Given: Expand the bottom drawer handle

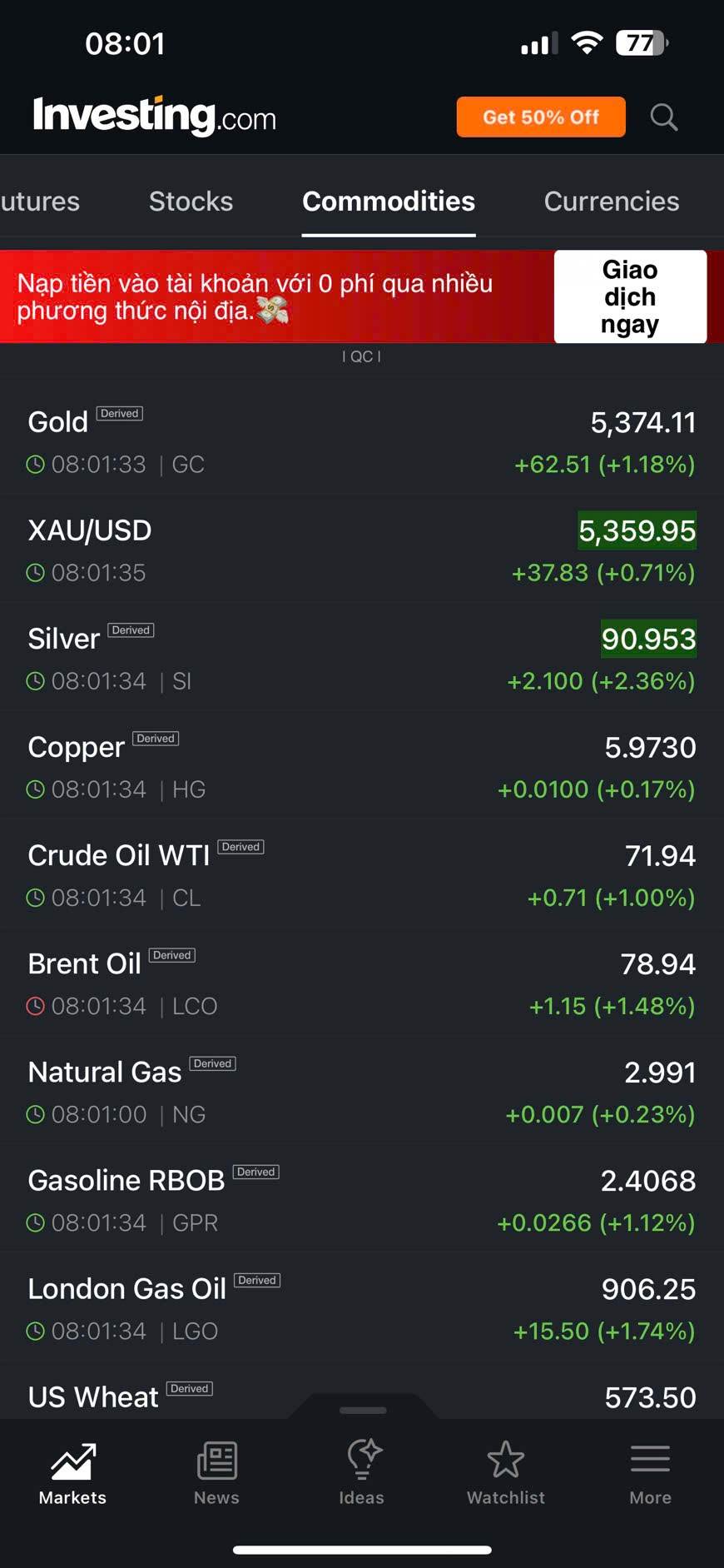Looking at the screenshot, I should click(x=363, y=1410).
